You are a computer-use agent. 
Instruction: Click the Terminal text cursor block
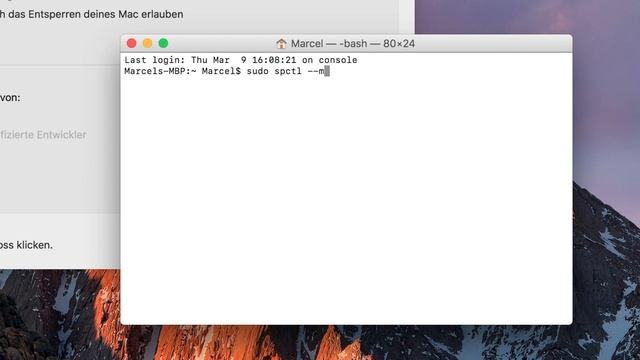327,71
